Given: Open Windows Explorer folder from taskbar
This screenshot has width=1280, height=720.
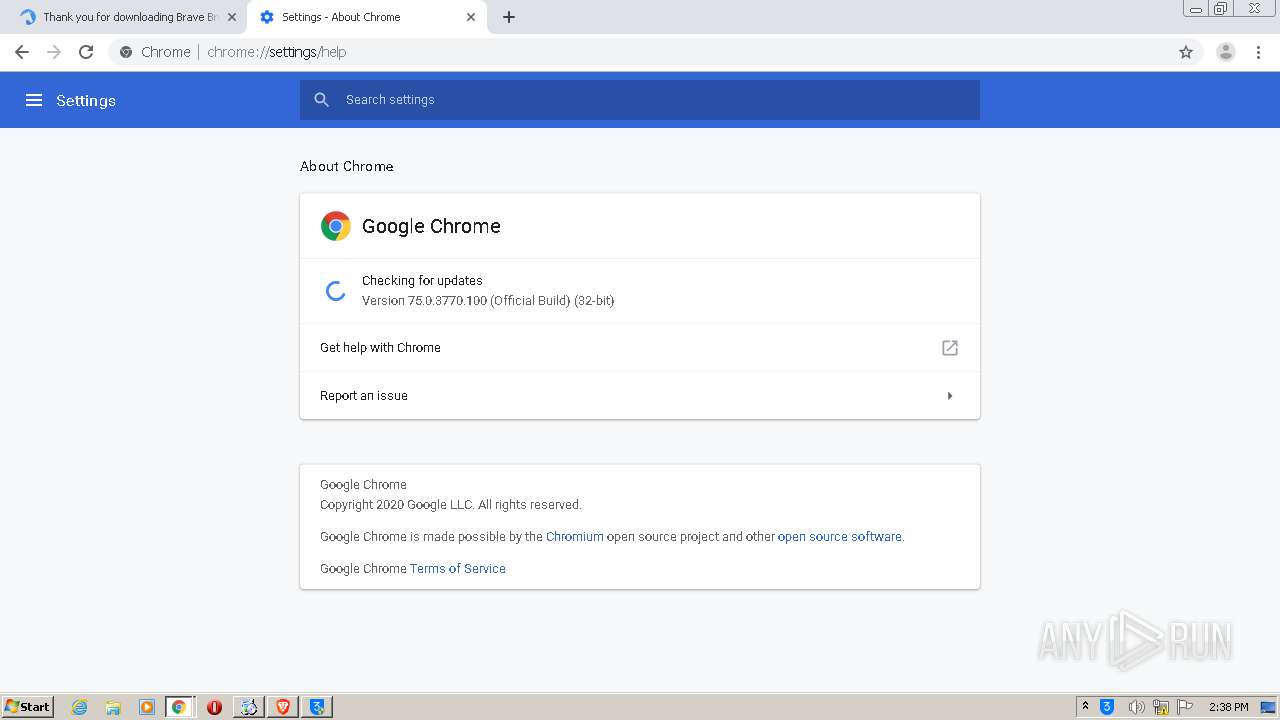Looking at the screenshot, I should pyautogui.click(x=113, y=707).
